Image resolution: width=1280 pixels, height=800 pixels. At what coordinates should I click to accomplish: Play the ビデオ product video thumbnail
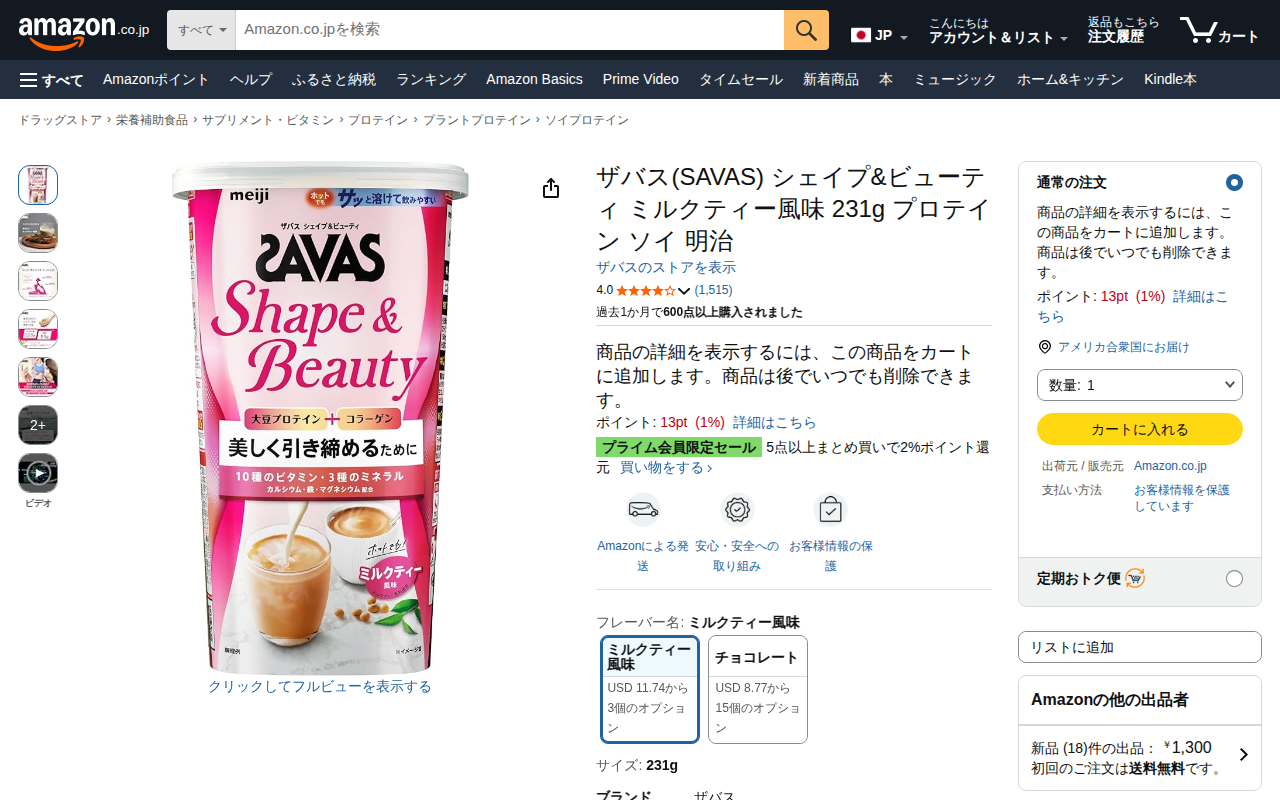coord(38,473)
